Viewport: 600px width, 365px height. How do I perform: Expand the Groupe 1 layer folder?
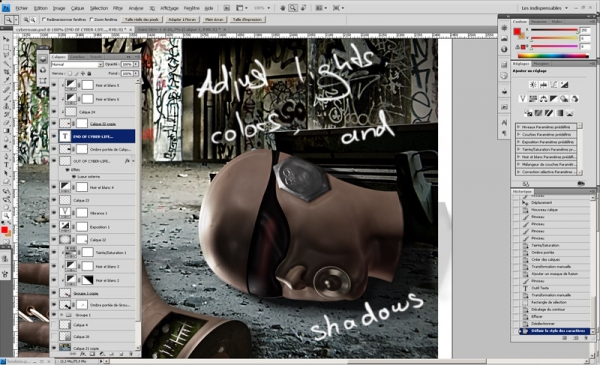click(62, 315)
